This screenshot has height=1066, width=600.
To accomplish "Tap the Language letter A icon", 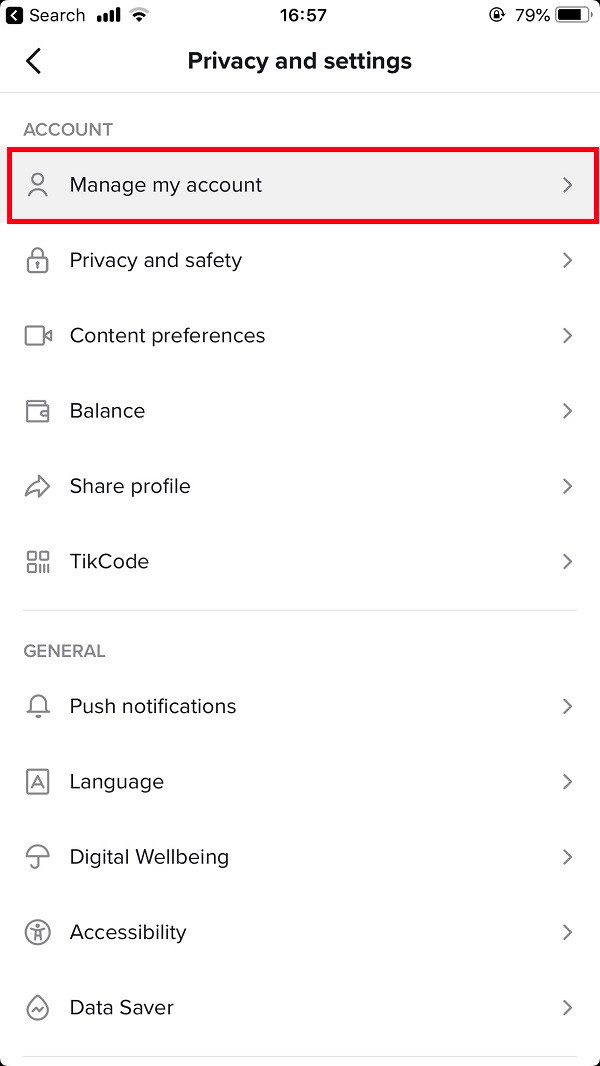I will [x=38, y=782].
